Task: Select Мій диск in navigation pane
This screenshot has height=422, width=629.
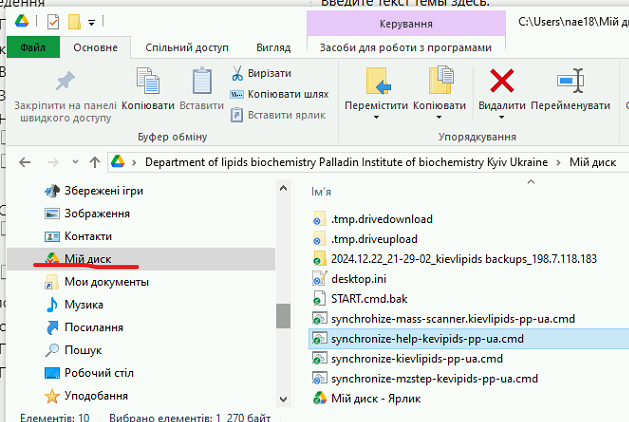Action: (x=141, y=259)
